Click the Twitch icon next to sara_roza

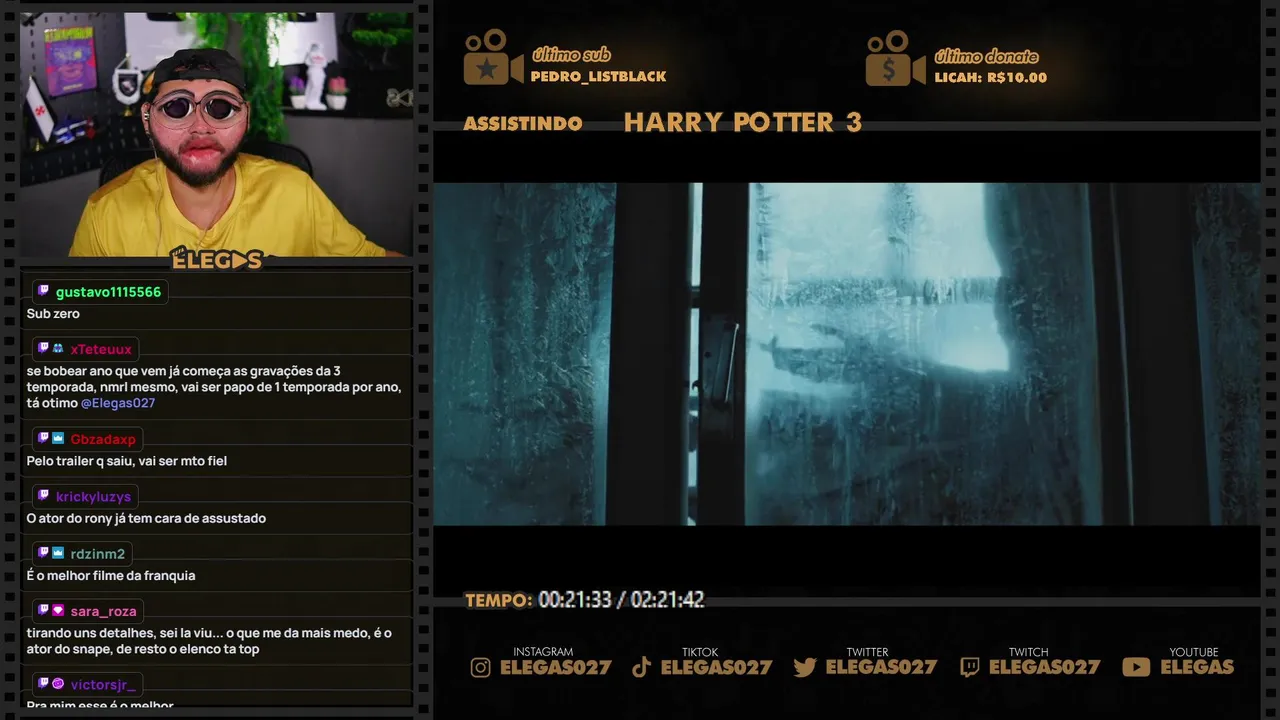pos(43,610)
